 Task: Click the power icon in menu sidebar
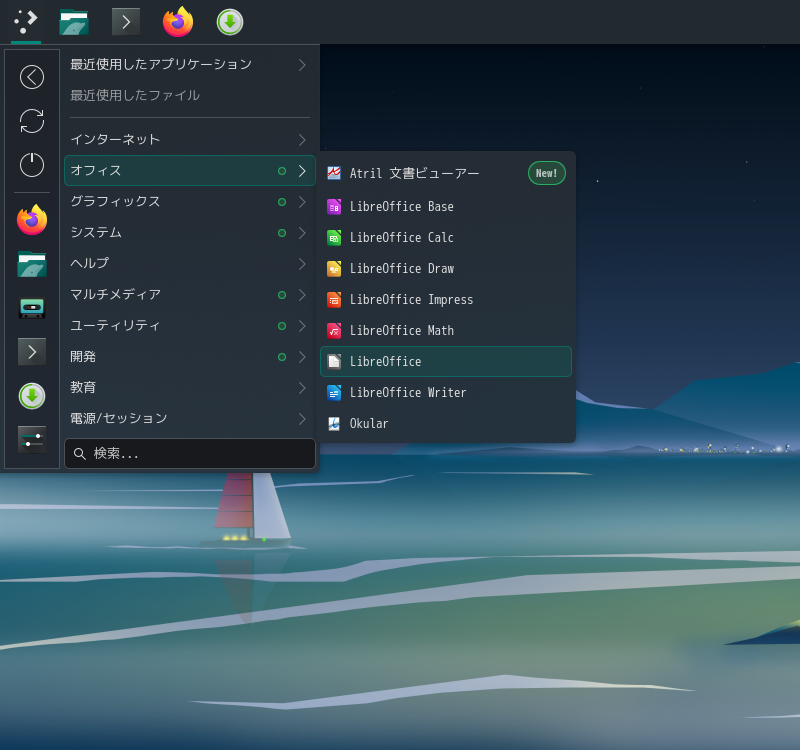pos(32,165)
